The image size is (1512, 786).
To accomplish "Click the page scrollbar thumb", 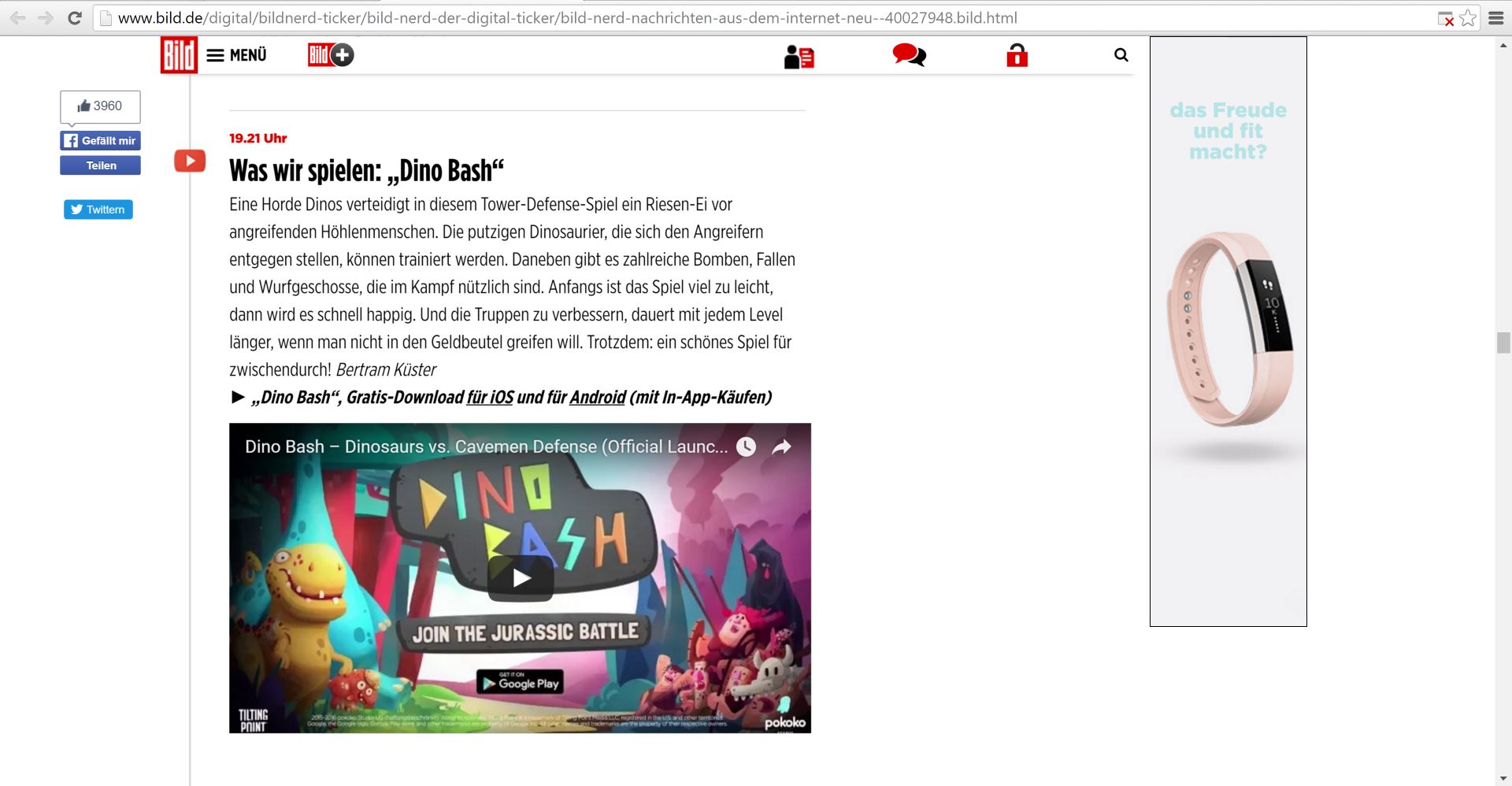I will 1503,343.
